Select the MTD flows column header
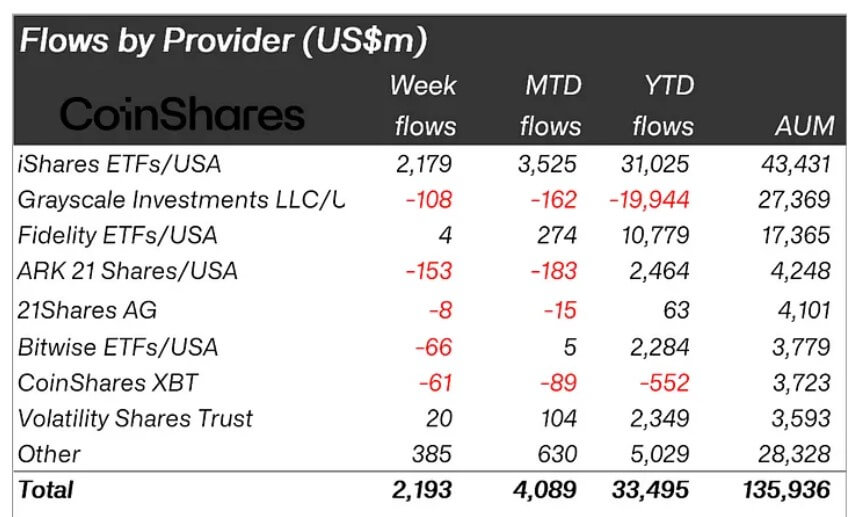This screenshot has width=856, height=517. [550, 106]
